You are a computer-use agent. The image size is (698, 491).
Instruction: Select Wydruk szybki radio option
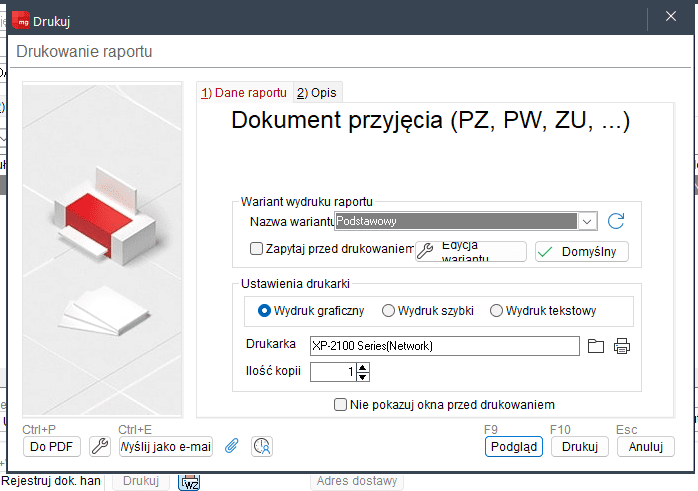[389, 311]
